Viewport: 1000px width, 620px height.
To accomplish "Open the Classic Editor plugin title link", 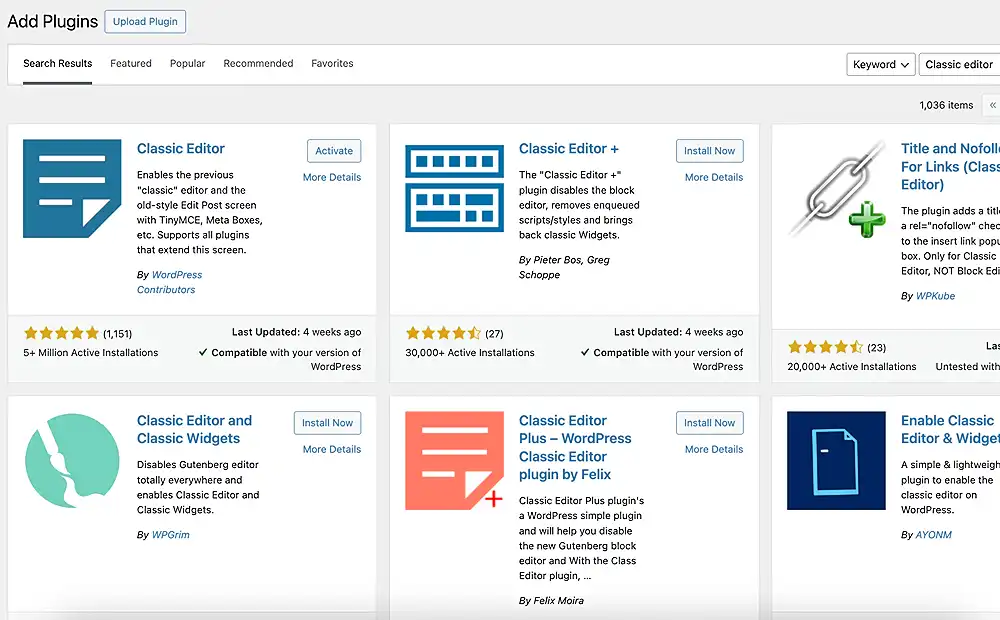I will click(x=180, y=149).
